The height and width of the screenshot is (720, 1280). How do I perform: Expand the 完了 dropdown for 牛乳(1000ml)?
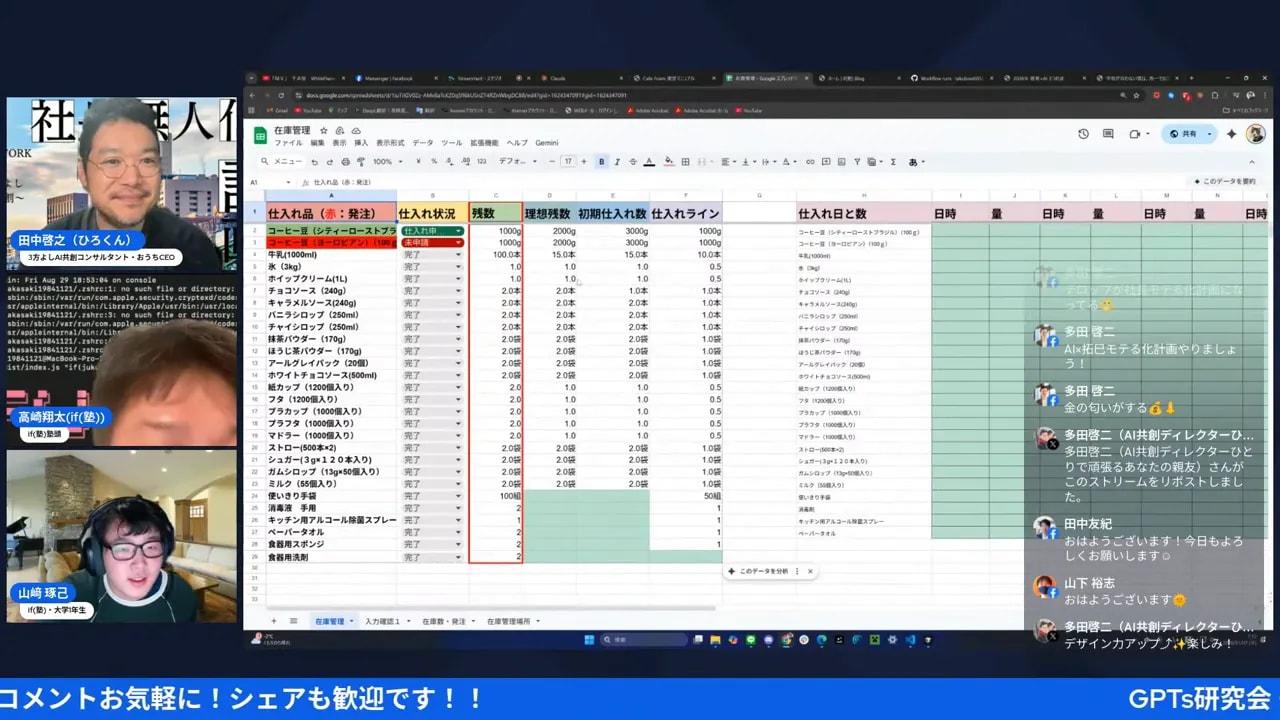455,254
